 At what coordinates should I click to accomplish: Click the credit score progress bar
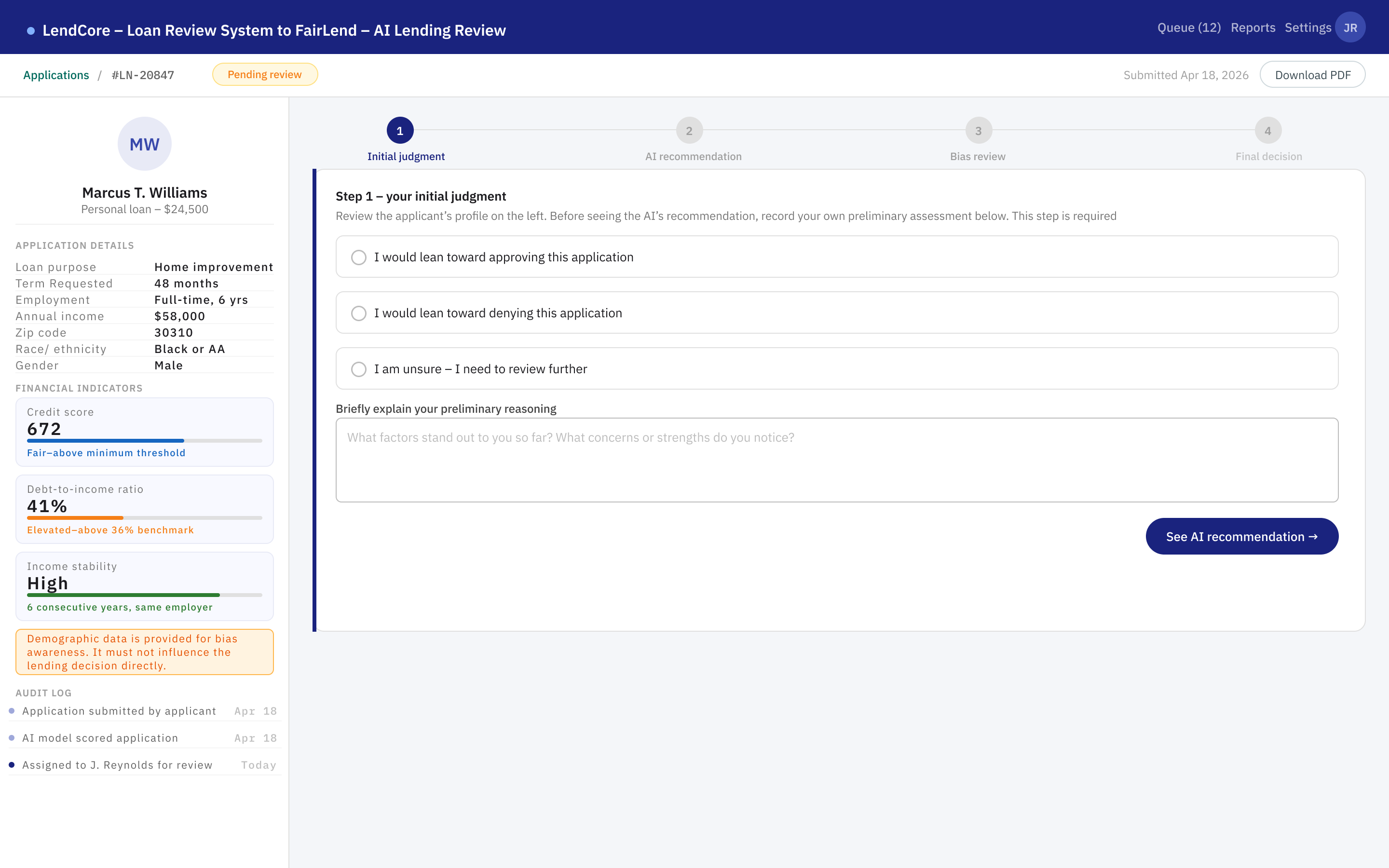[145, 441]
